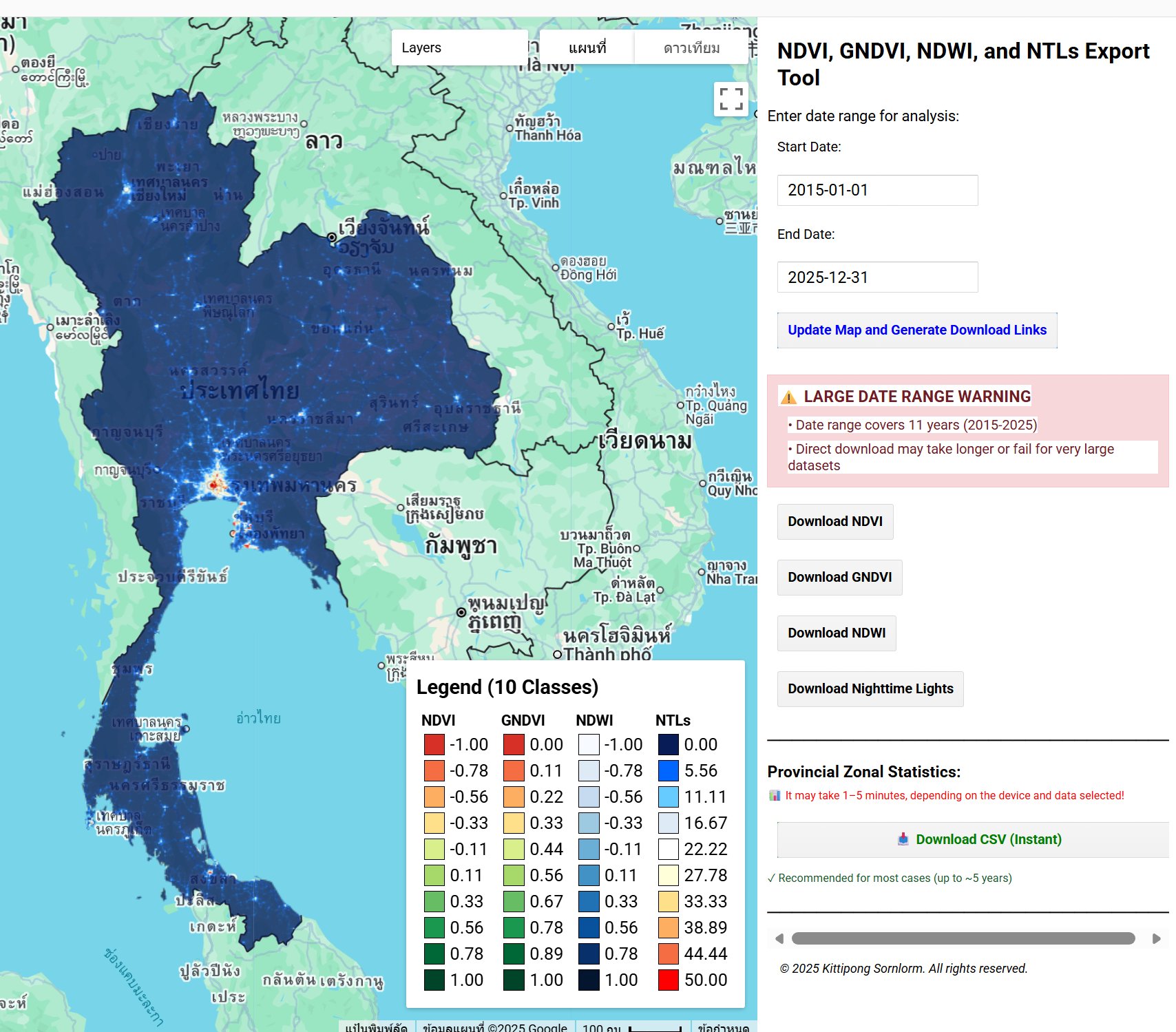Click 'Recommended for most cases' note
This screenshot has height=1032, width=1176.
(890, 878)
